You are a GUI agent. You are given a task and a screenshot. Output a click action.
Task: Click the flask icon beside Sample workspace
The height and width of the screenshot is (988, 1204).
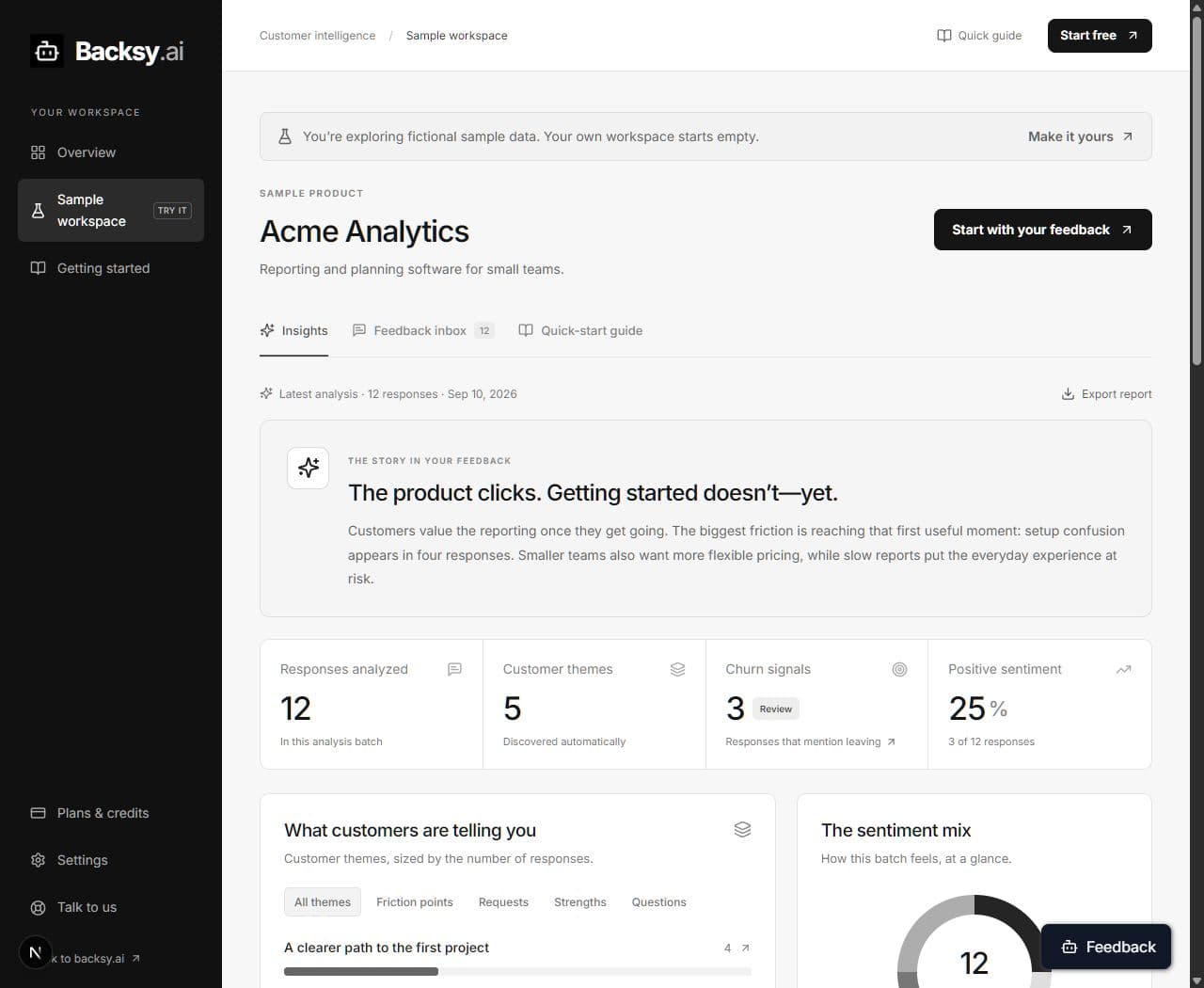(x=38, y=211)
